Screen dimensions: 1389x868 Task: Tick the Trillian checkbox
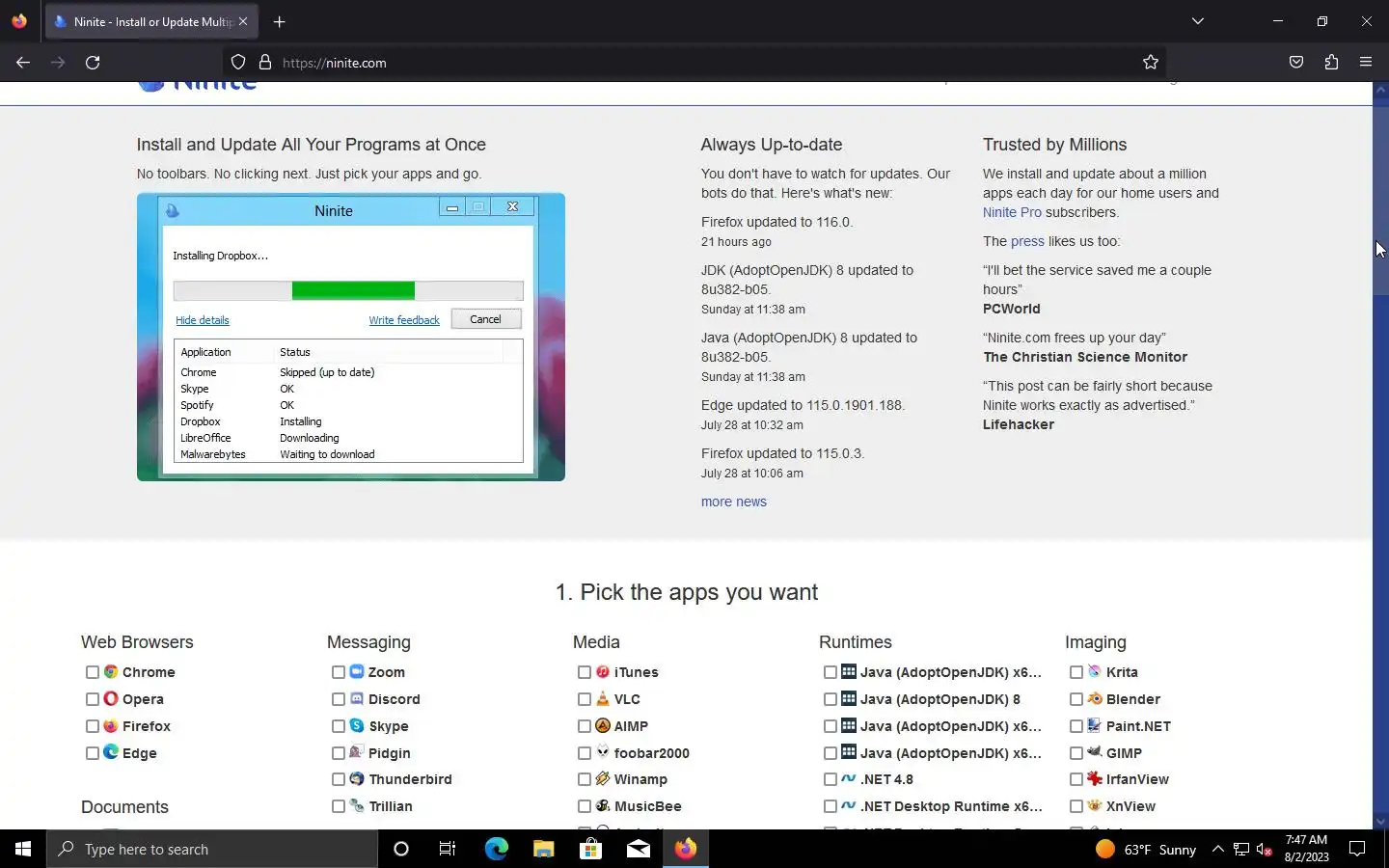339,806
